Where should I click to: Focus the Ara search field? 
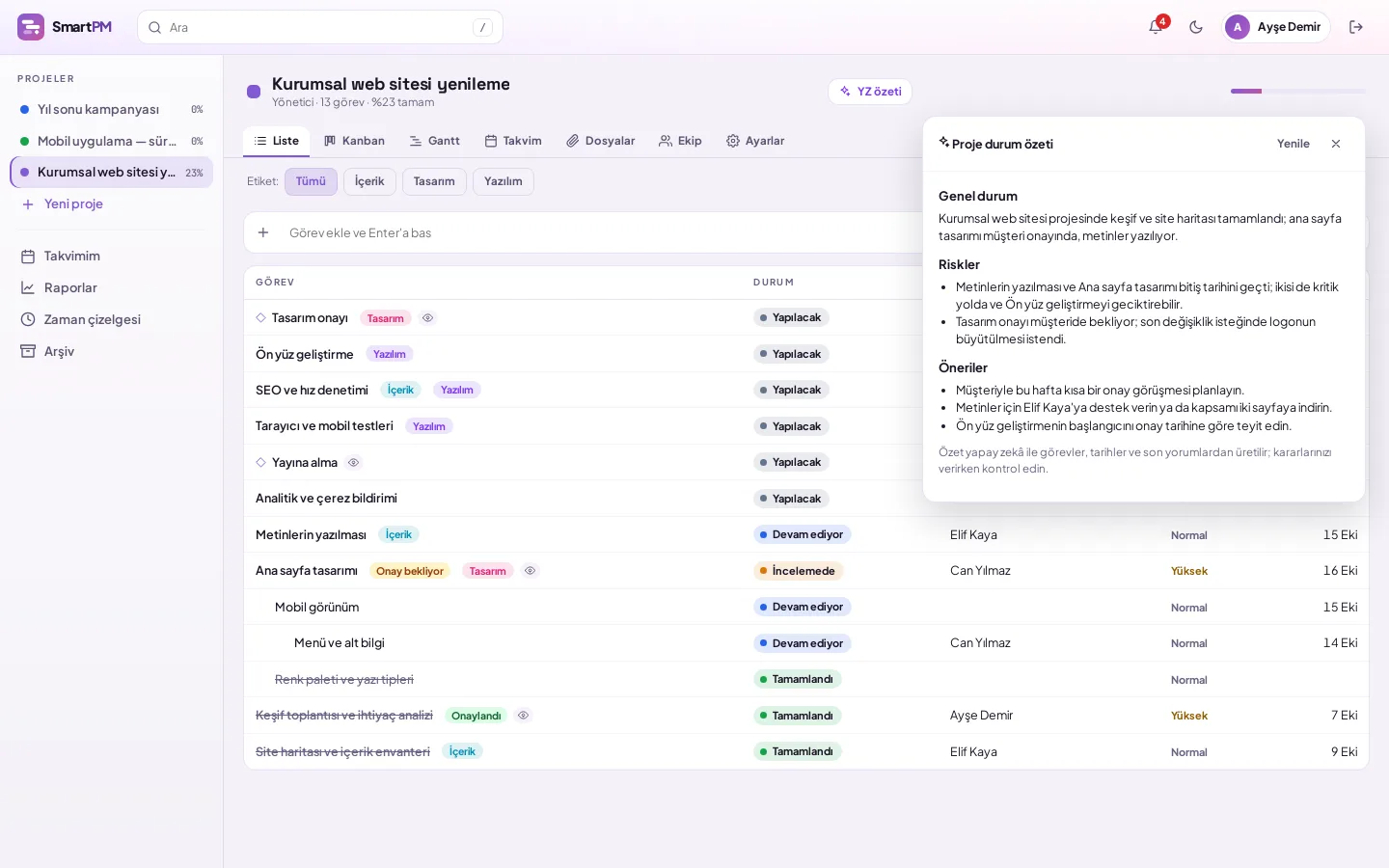(320, 27)
